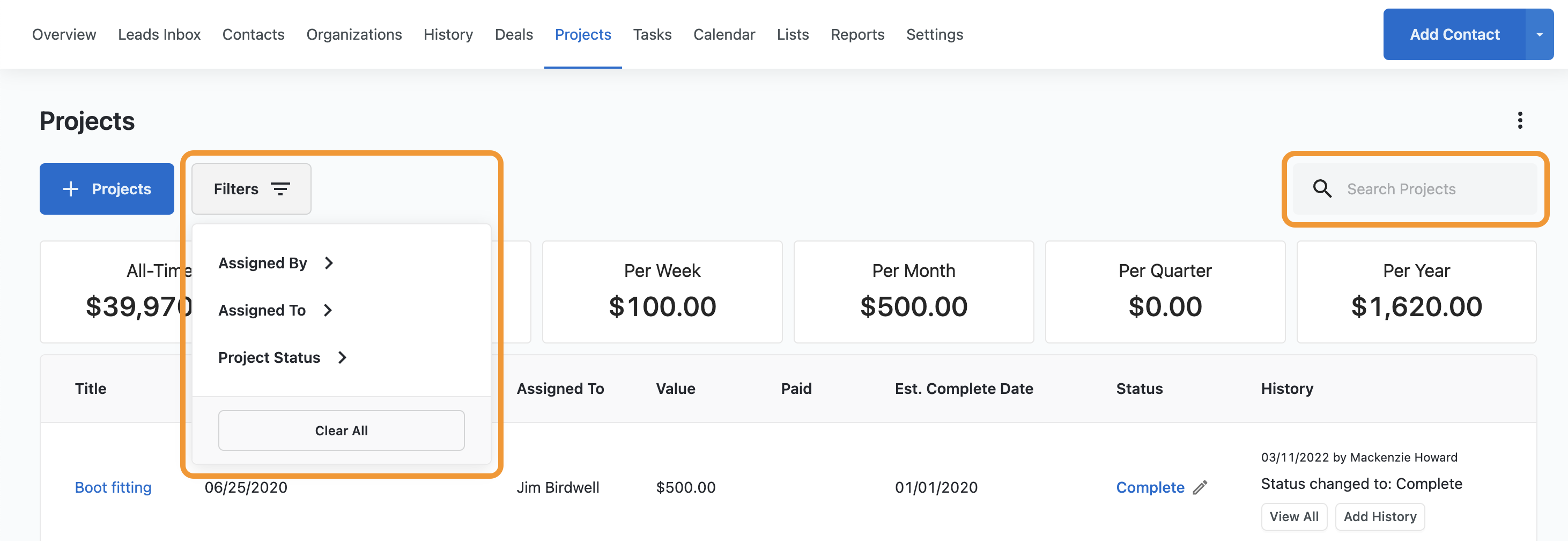Expand the Assigned To filter submenu
This screenshot has width=1568, height=541.
[275, 310]
